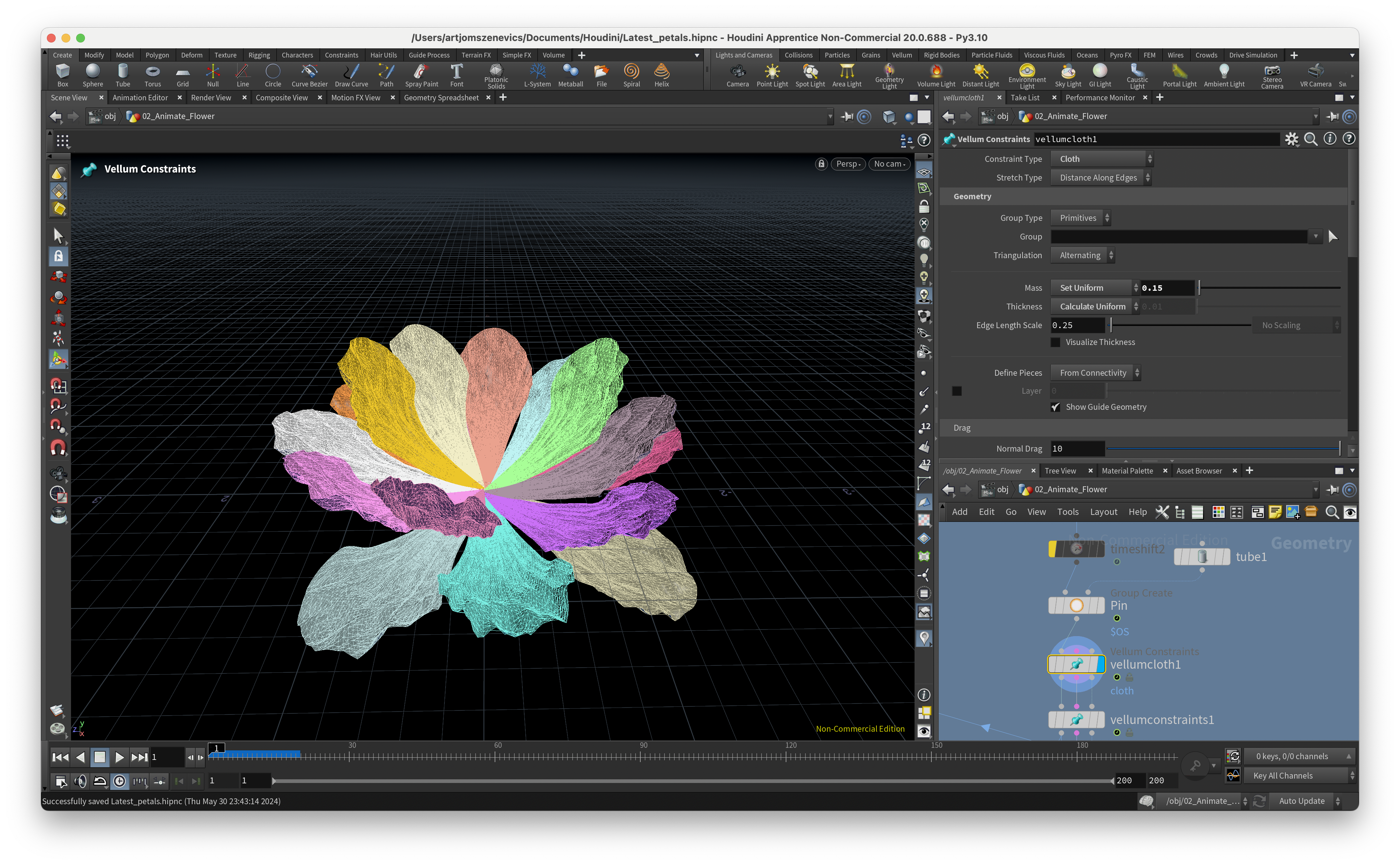1400x865 pixels.
Task: Expand the Define Pieces dropdown
Action: coord(1096,373)
